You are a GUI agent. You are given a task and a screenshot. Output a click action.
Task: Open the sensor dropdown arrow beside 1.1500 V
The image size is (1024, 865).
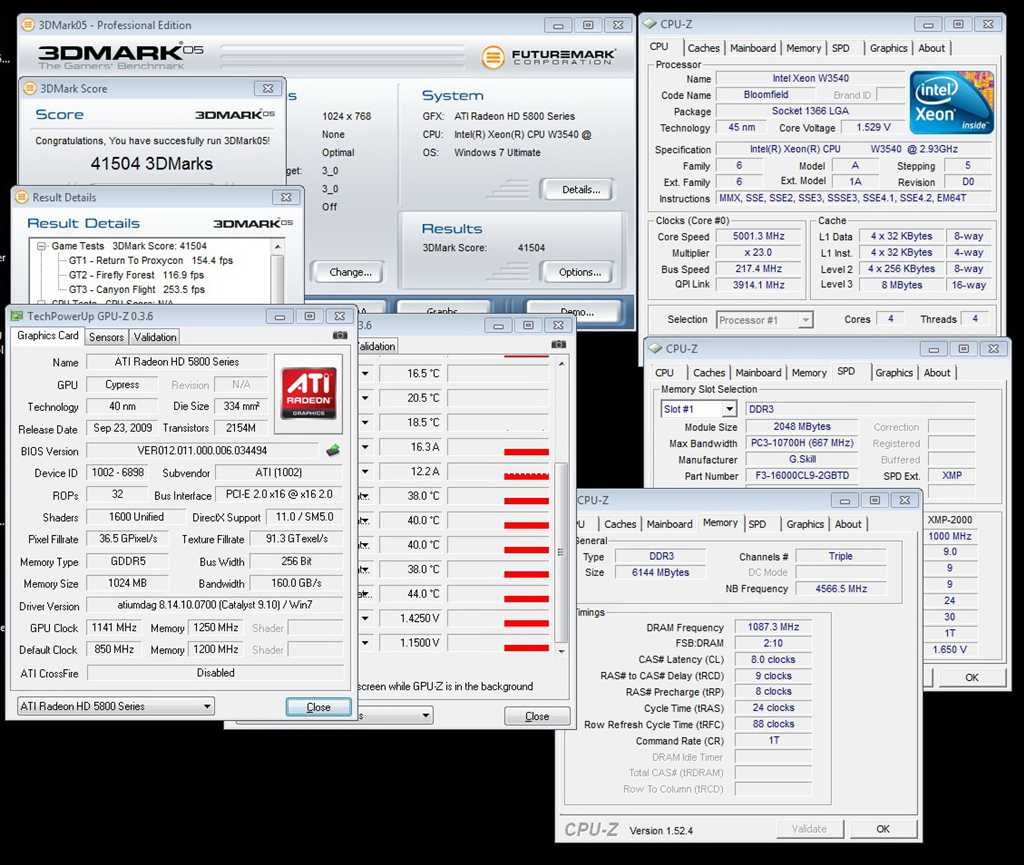tap(365, 643)
